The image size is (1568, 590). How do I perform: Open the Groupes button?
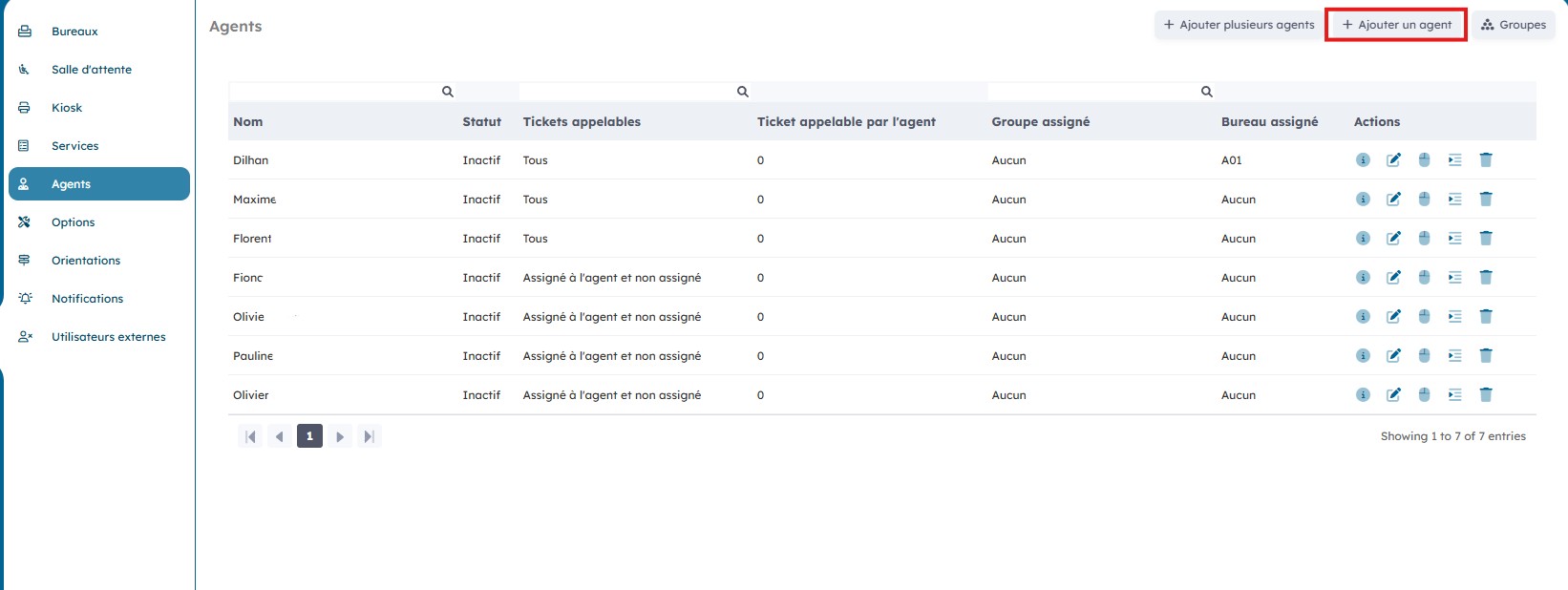(x=1514, y=25)
